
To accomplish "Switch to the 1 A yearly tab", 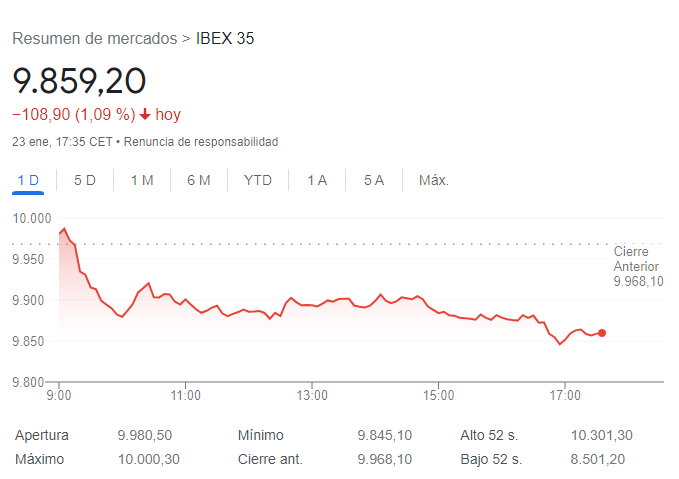I will click(317, 180).
